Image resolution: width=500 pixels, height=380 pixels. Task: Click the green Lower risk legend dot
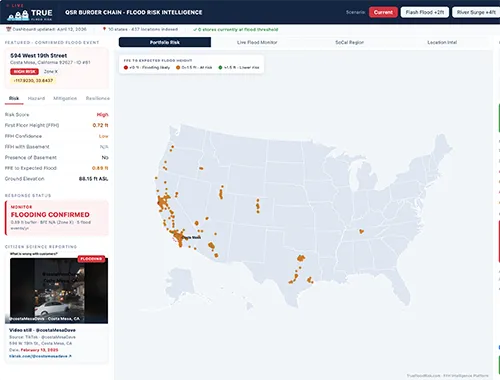pyautogui.click(x=220, y=67)
